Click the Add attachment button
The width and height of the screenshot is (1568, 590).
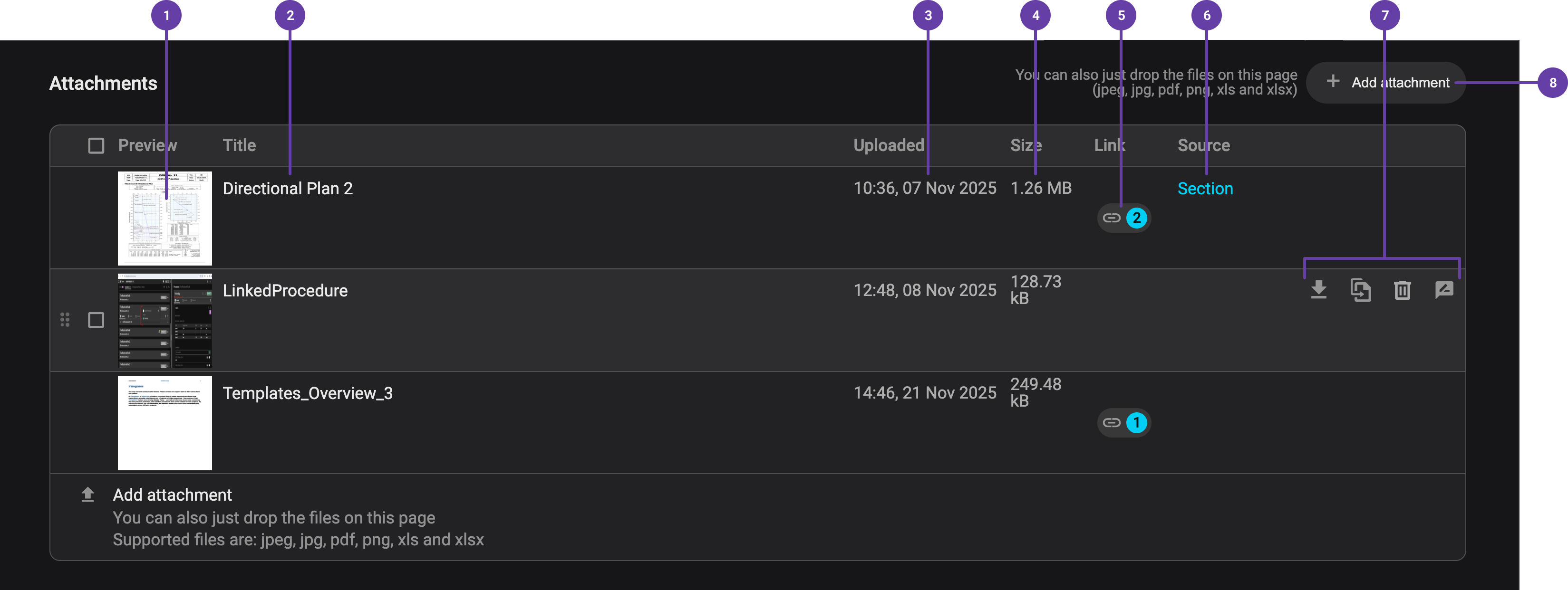1386,82
